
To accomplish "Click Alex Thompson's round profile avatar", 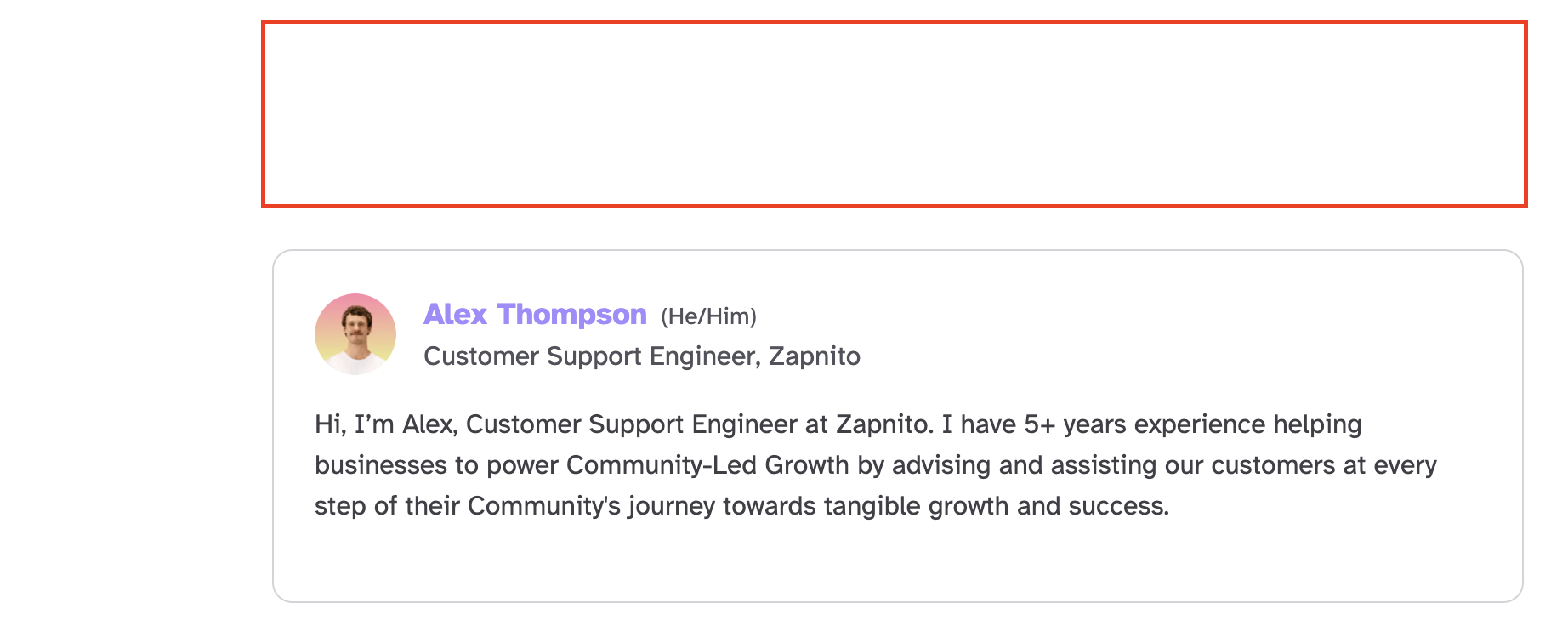I will click(355, 334).
